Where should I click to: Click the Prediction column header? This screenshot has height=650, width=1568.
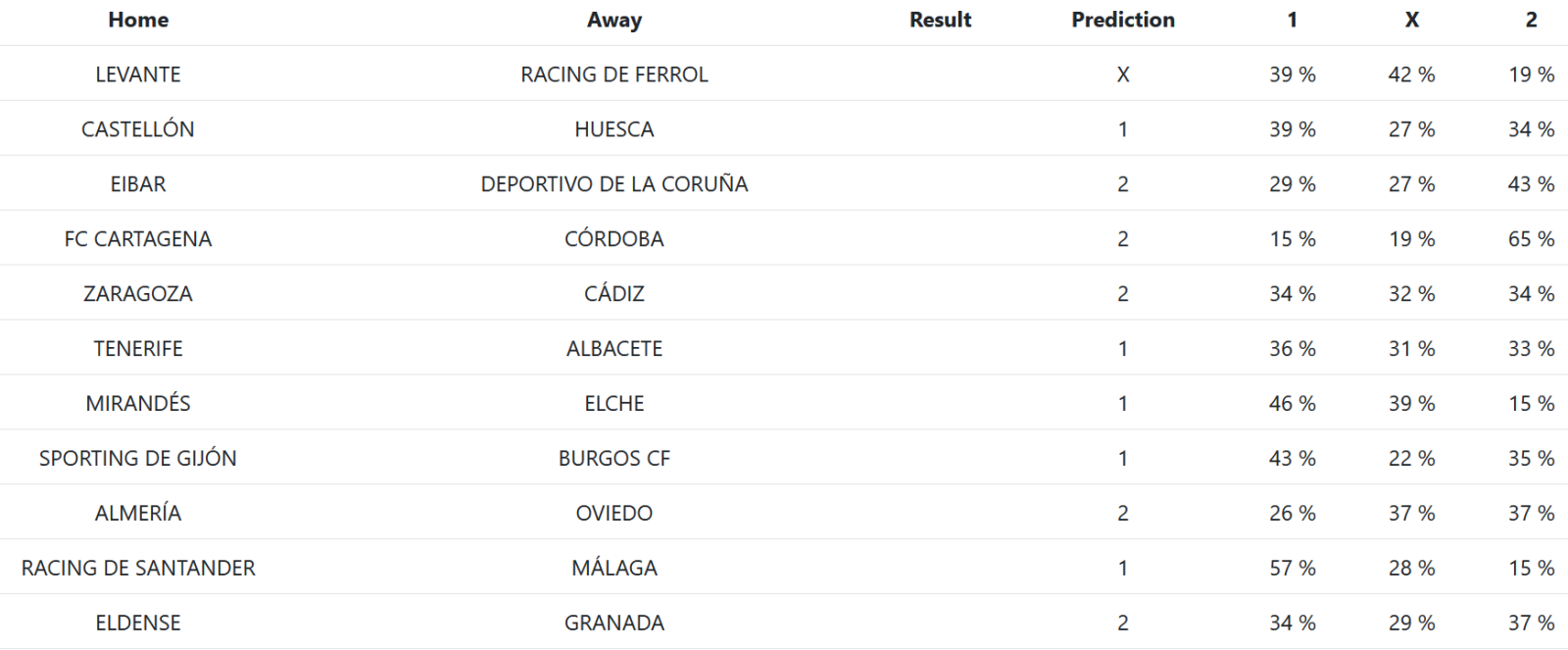(1122, 20)
